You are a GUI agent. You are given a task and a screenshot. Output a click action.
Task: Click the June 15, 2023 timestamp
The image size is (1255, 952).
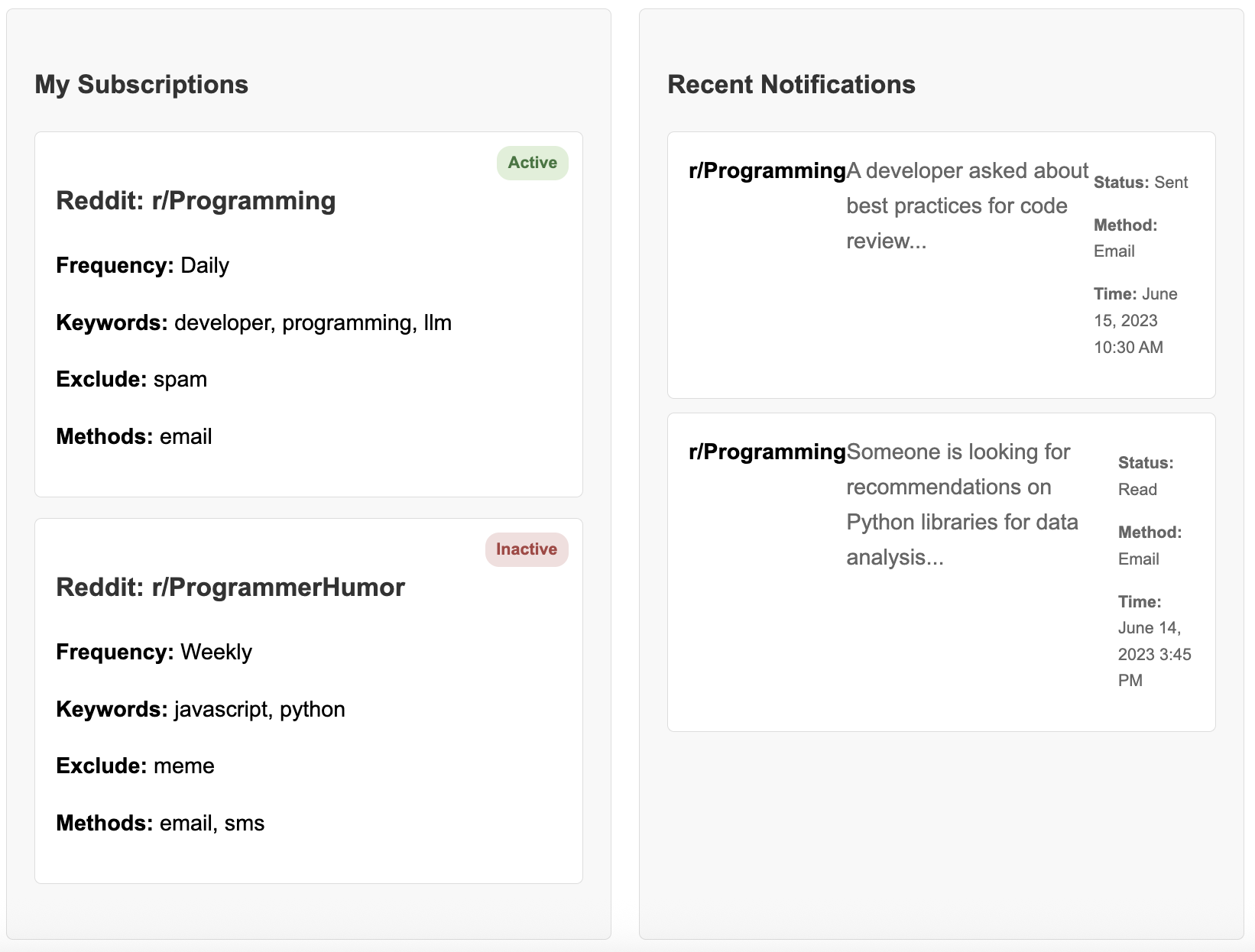pos(1135,320)
